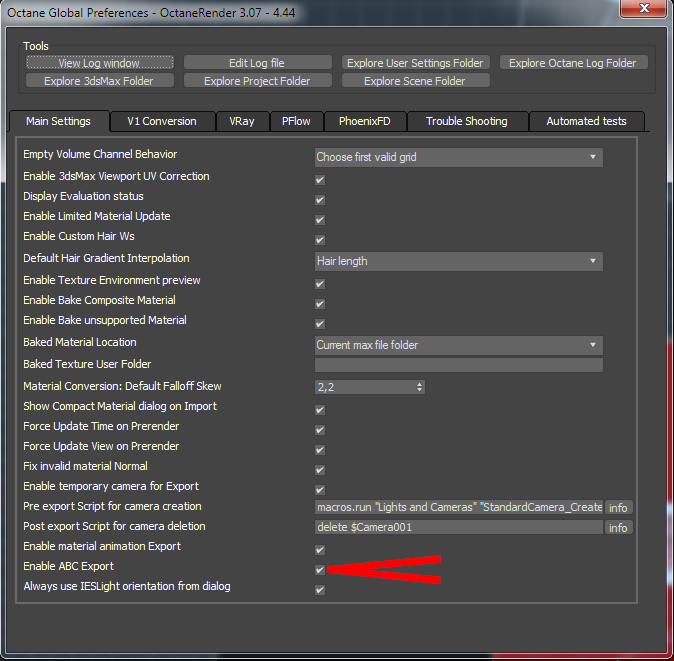Image resolution: width=674 pixels, height=661 pixels.
Task: Click the Post export Script text field
Action: click(459, 527)
